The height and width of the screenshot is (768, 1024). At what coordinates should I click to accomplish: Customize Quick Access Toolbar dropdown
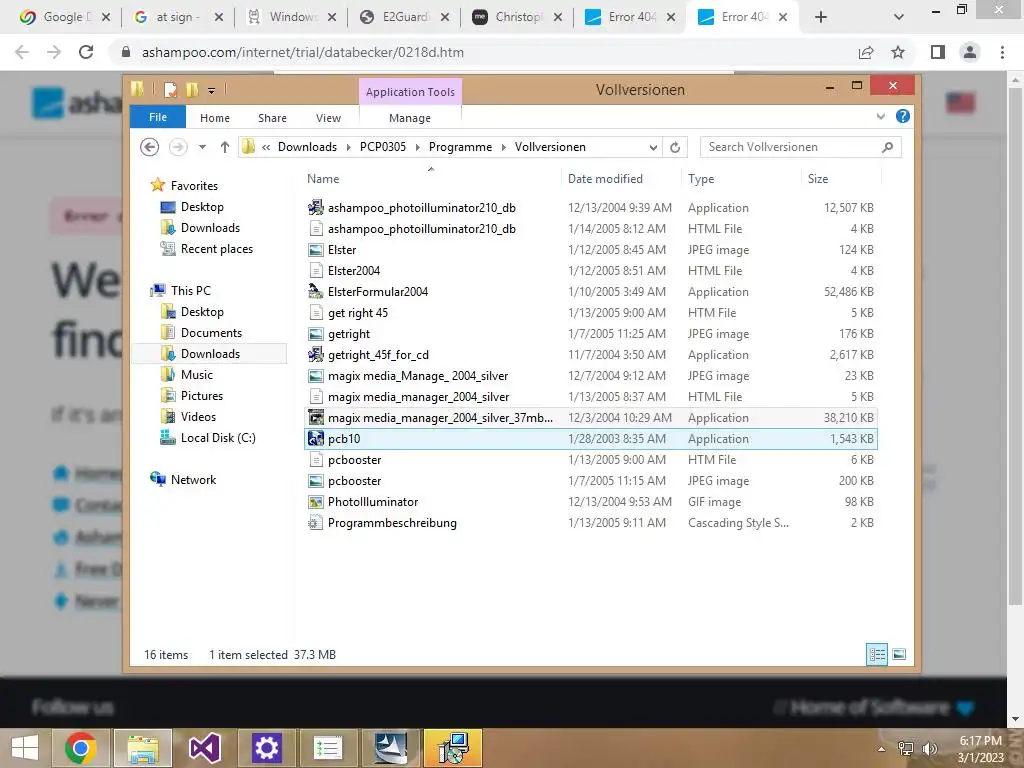coord(212,90)
